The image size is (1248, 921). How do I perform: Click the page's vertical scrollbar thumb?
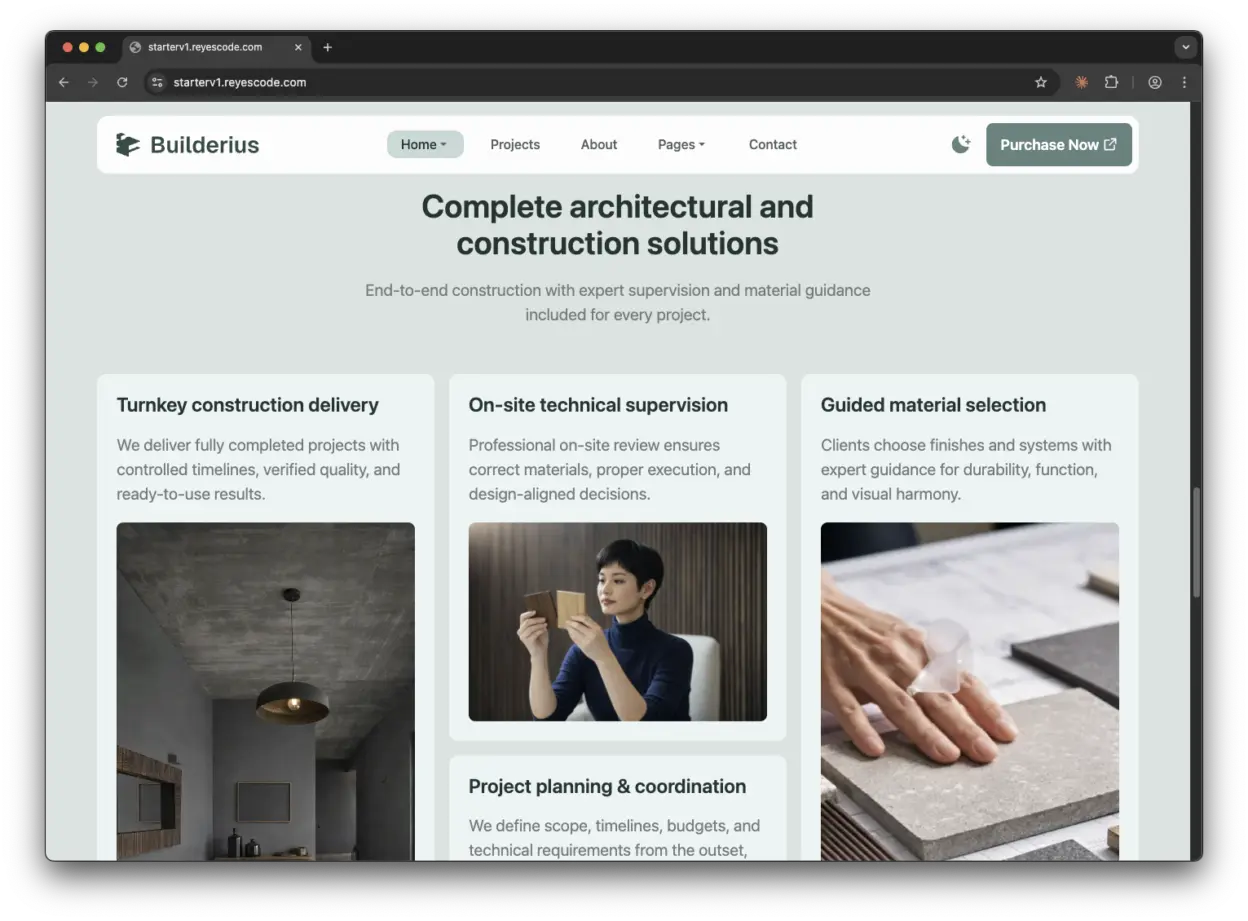click(x=1196, y=541)
